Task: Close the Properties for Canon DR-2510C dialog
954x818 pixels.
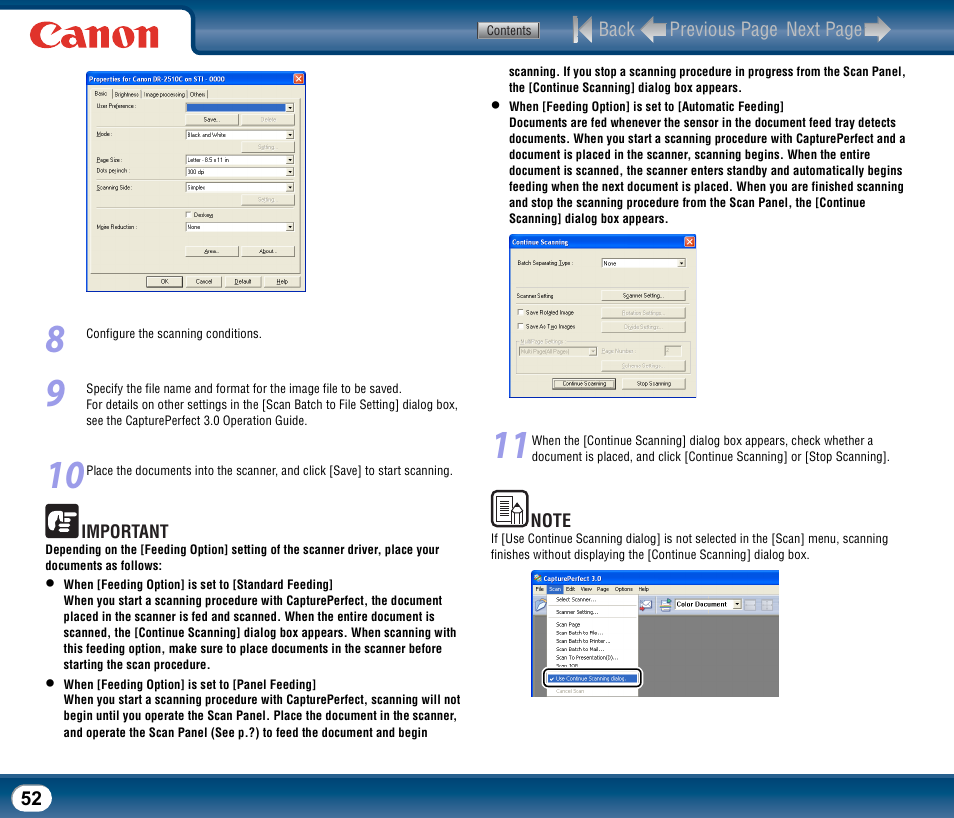Action: coord(298,79)
